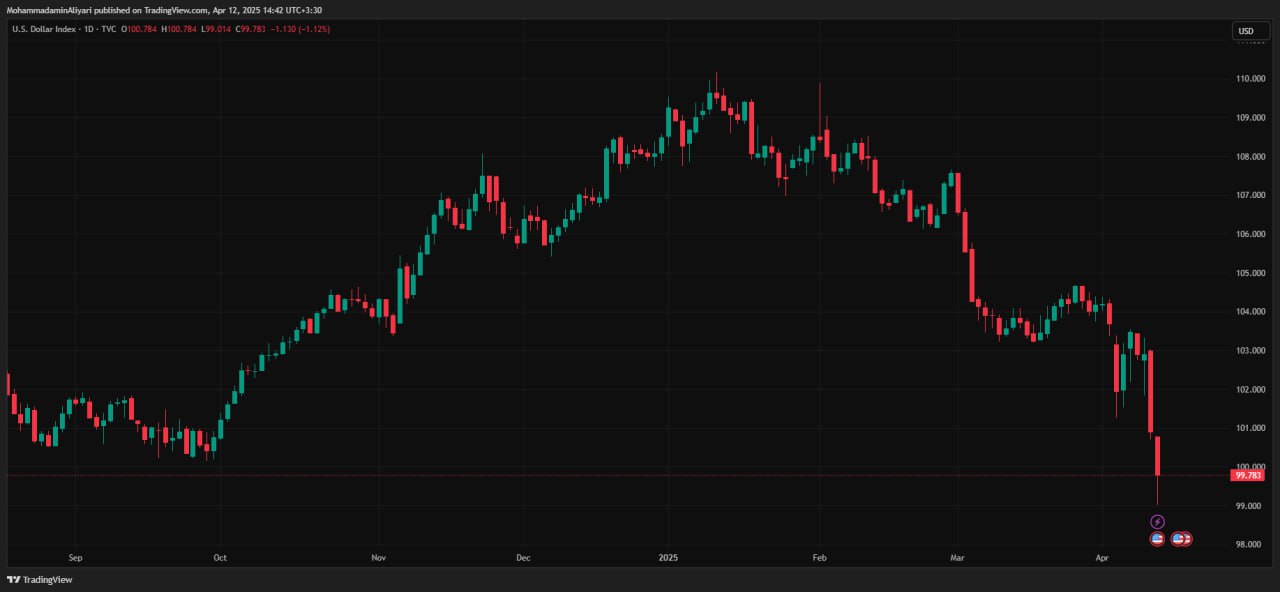1280x592 pixels.
Task: Click the TVC exchange label
Action: tap(108, 30)
